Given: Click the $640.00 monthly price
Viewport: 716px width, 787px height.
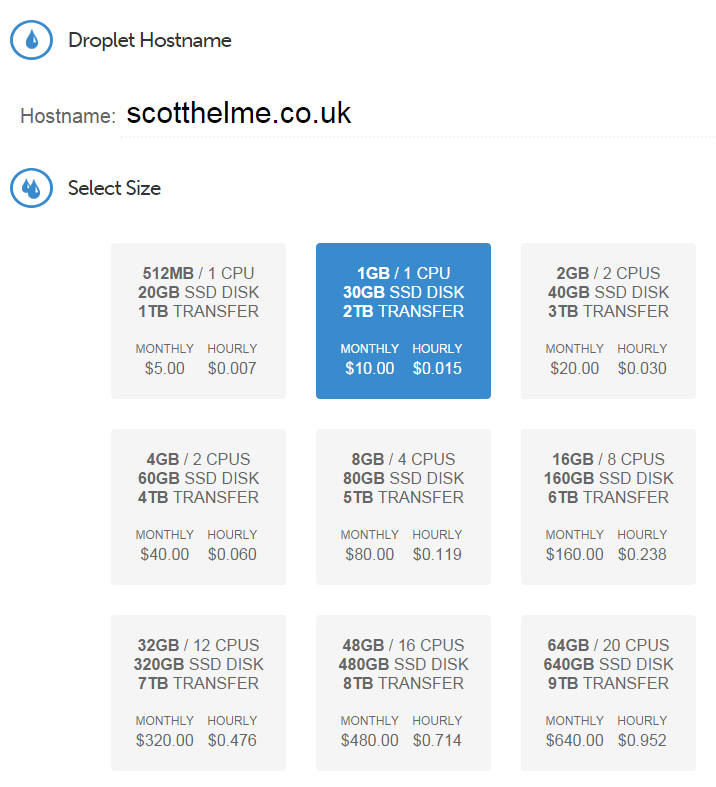Looking at the screenshot, I should click(x=575, y=740).
